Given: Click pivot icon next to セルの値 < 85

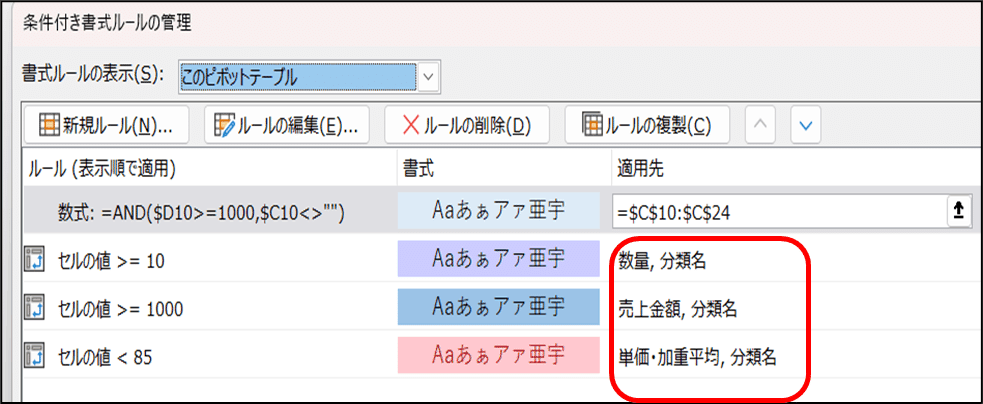Looking at the screenshot, I should pos(34,356).
